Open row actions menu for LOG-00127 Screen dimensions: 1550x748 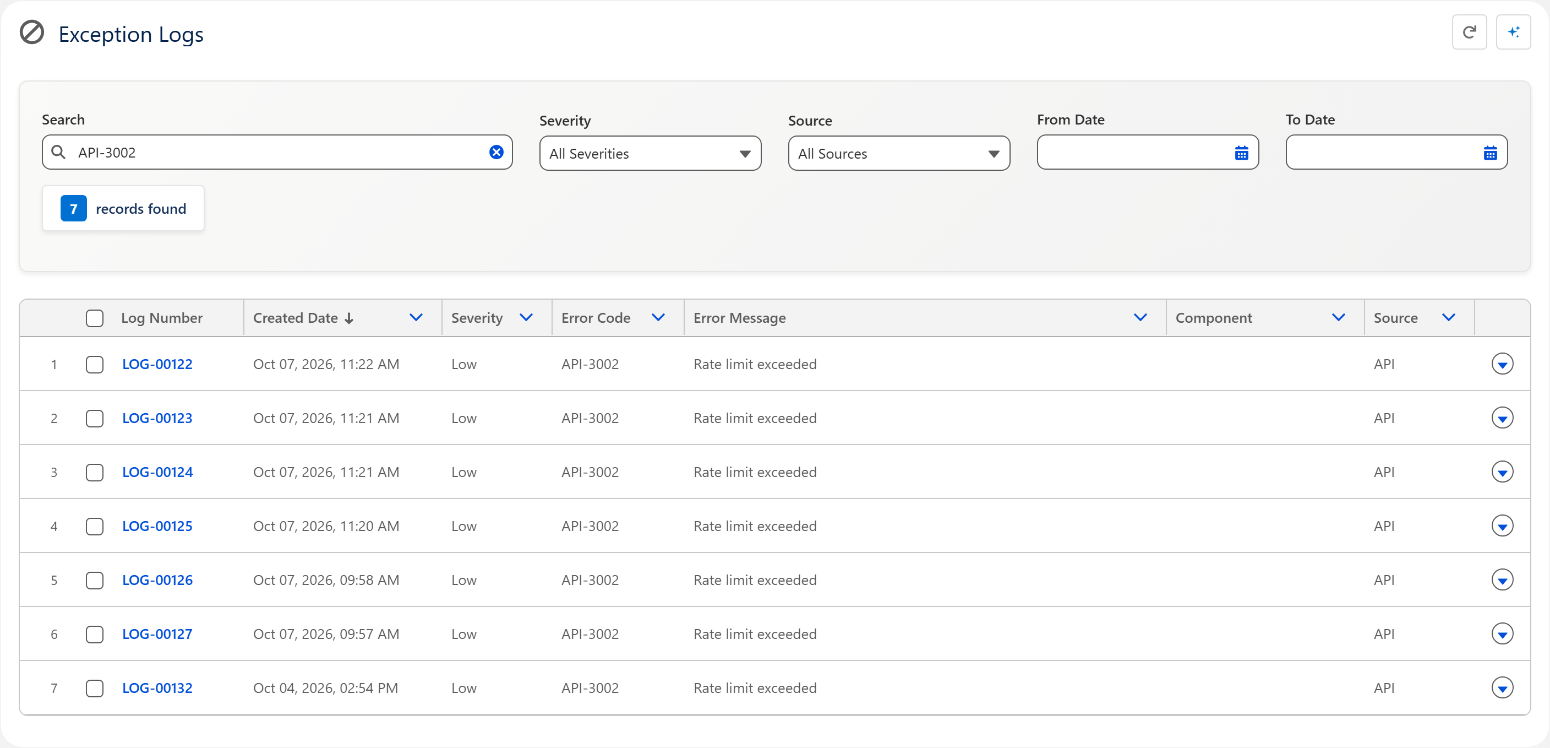pos(1502,634)
